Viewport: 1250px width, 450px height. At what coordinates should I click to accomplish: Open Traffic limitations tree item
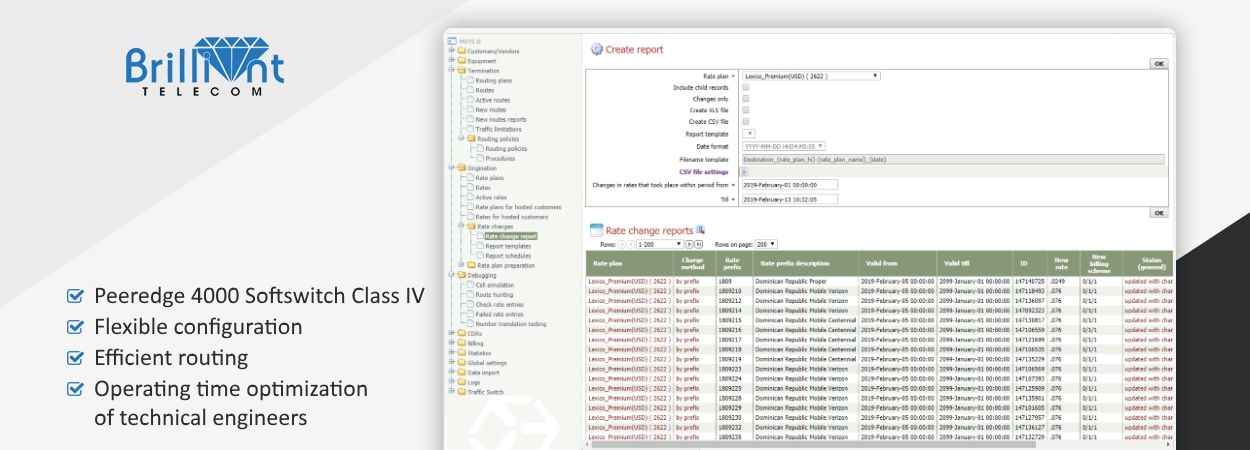click(498, 129)
